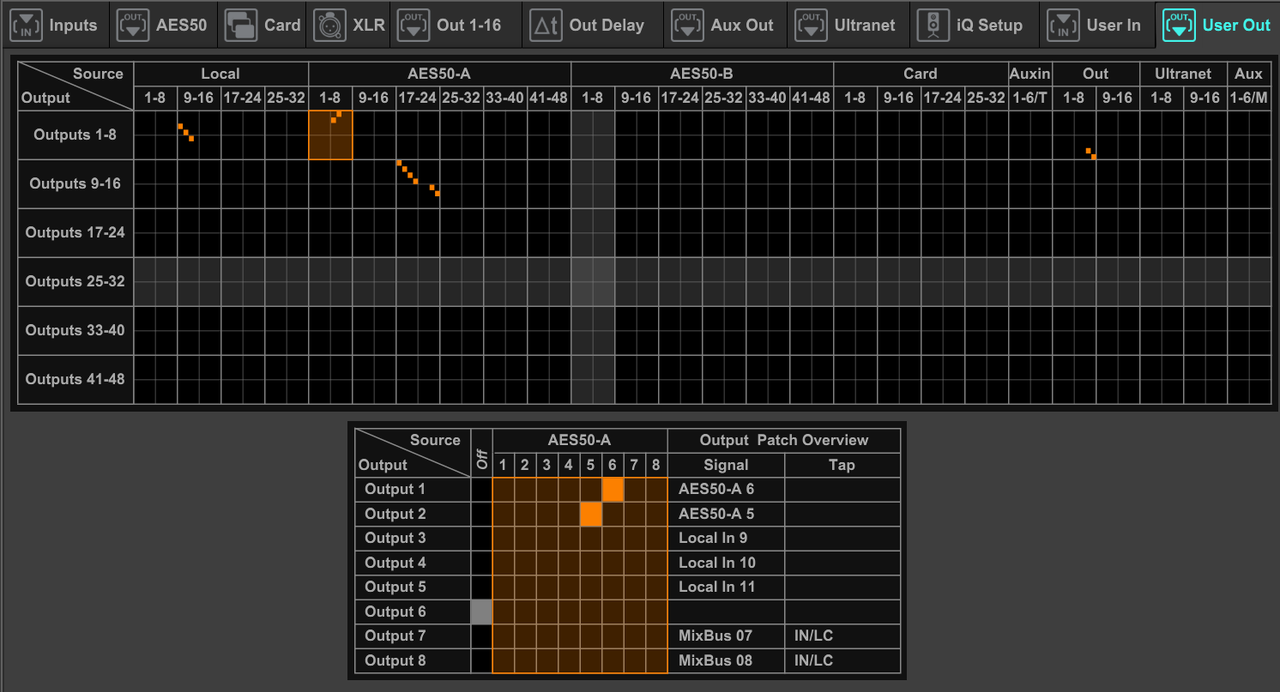
Task: Open the Aux Out tab
Action: click(724, 25)
